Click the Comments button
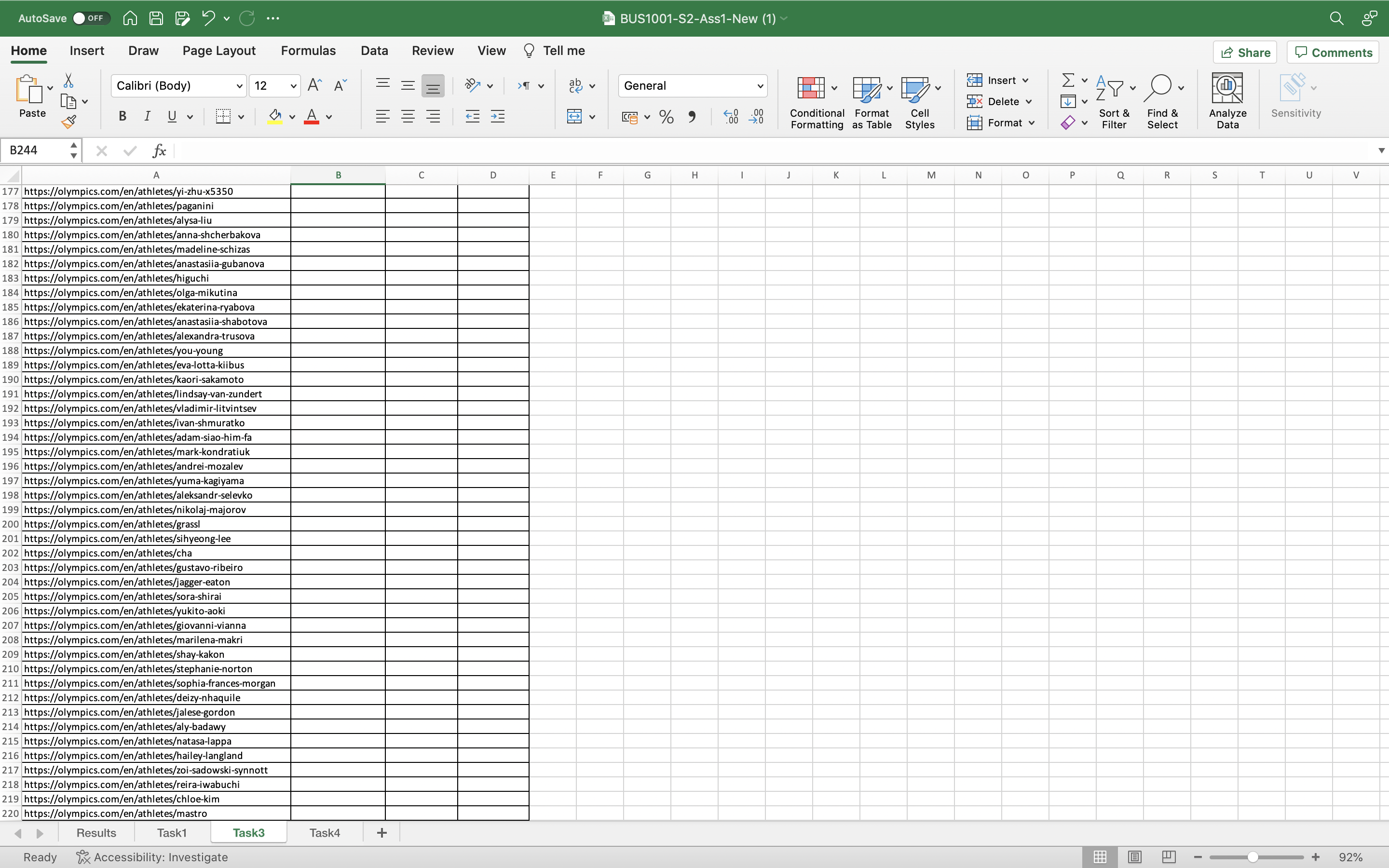1389x868 pixels. (1333, 52)
